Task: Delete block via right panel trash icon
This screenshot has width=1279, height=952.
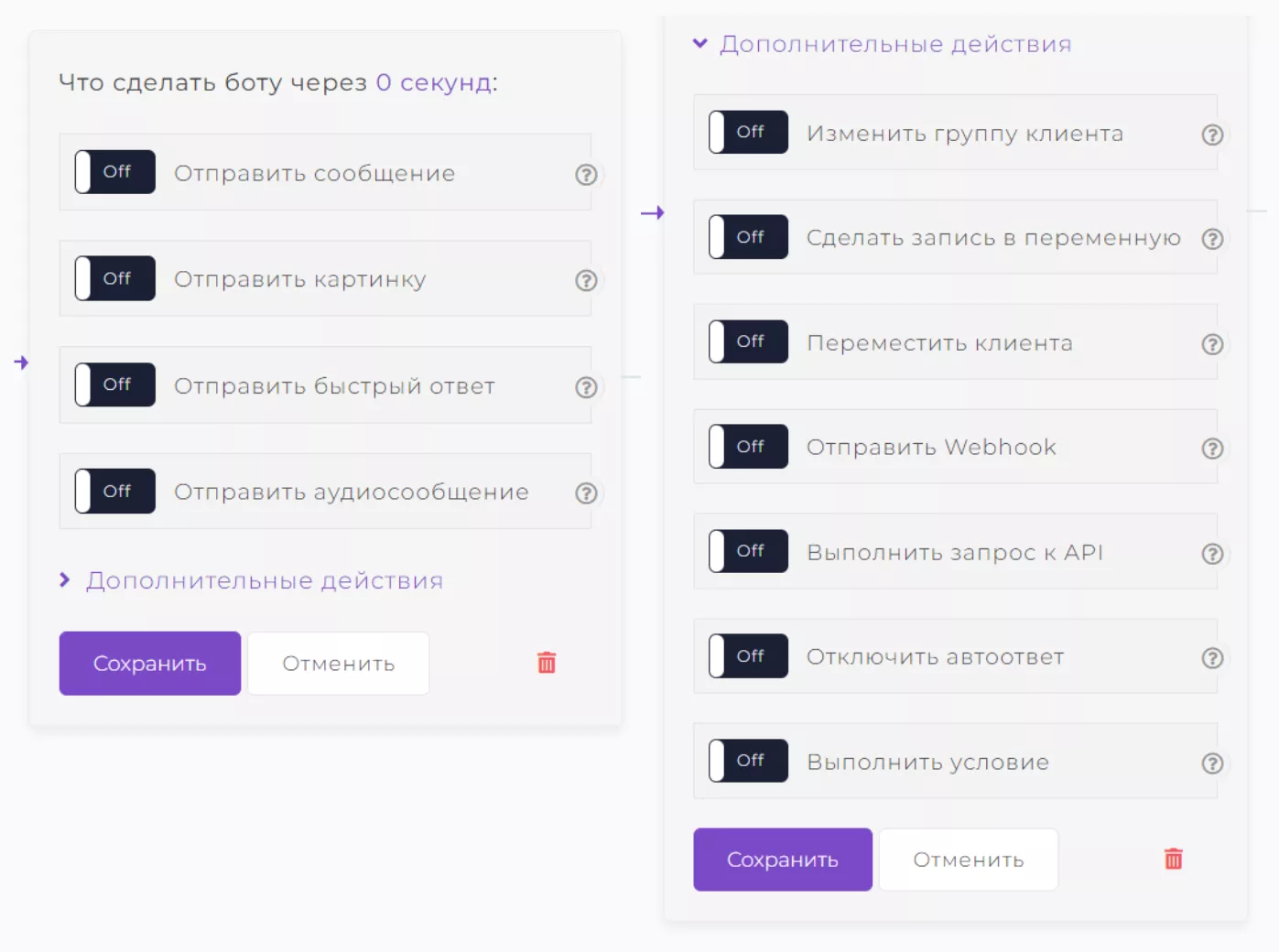Action: coord(1173,858)
